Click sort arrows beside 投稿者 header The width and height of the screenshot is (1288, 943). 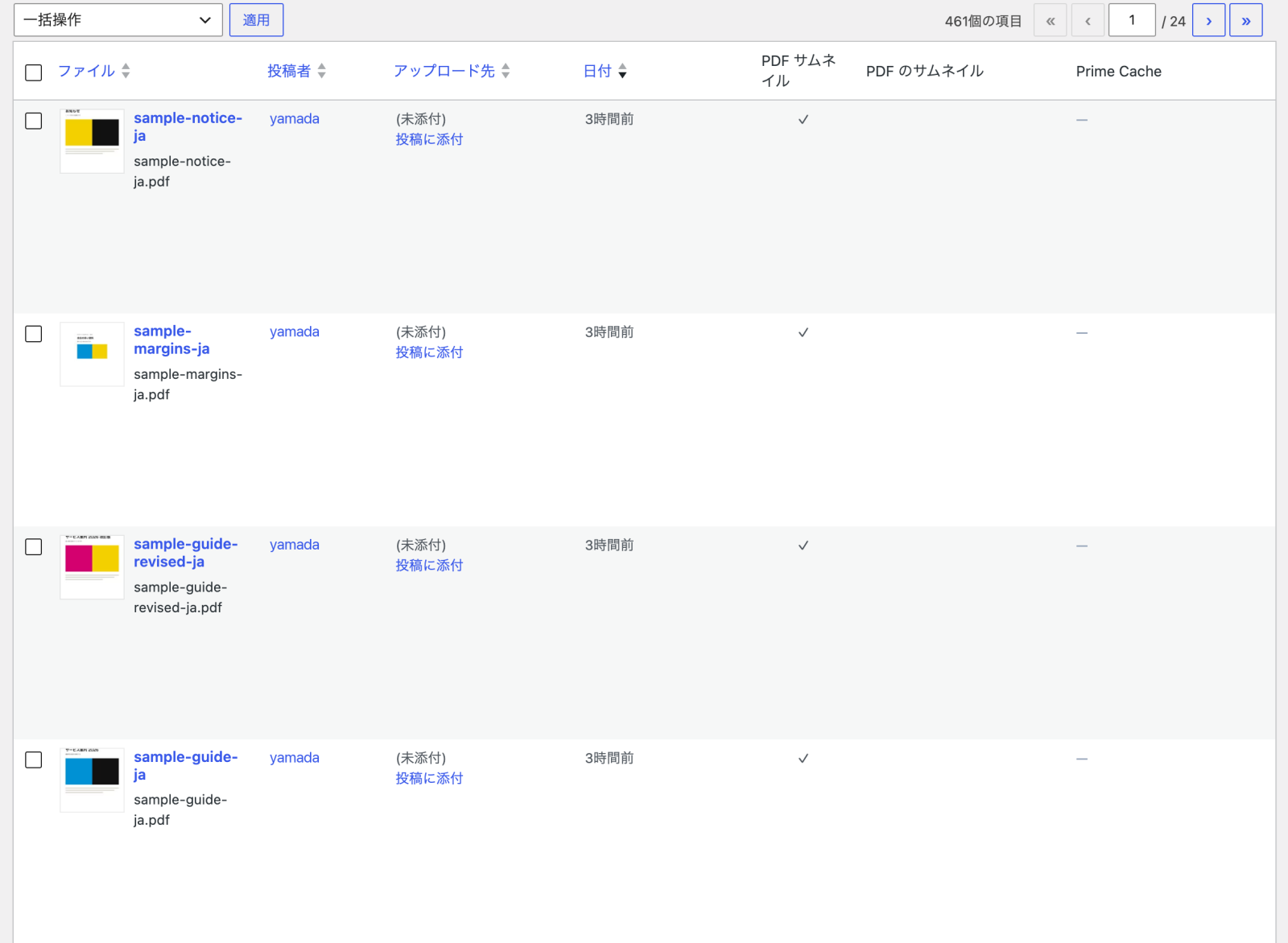pos(321,71)
